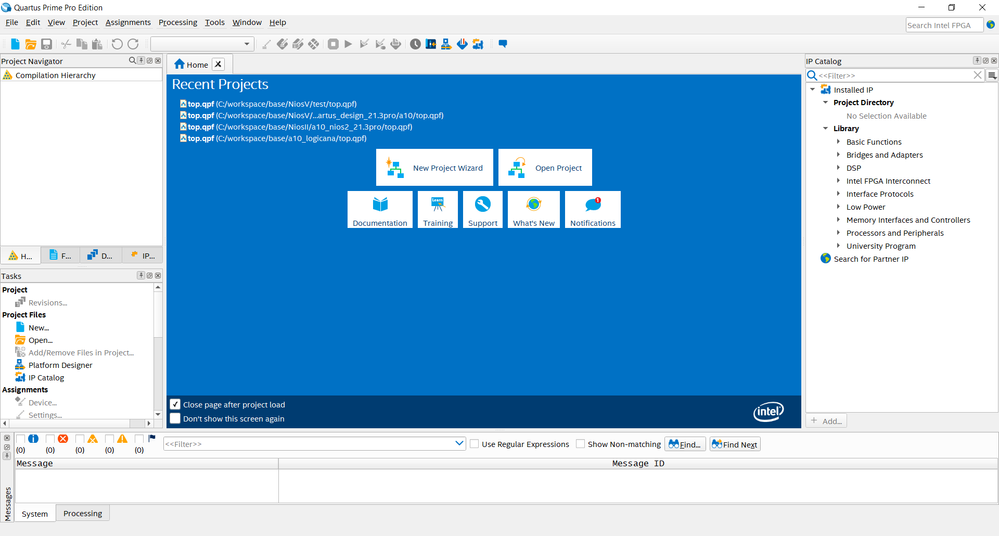The image size is (999, 536).
Task: Click the search icon in Project Navigator header
Action: point(133,61)
